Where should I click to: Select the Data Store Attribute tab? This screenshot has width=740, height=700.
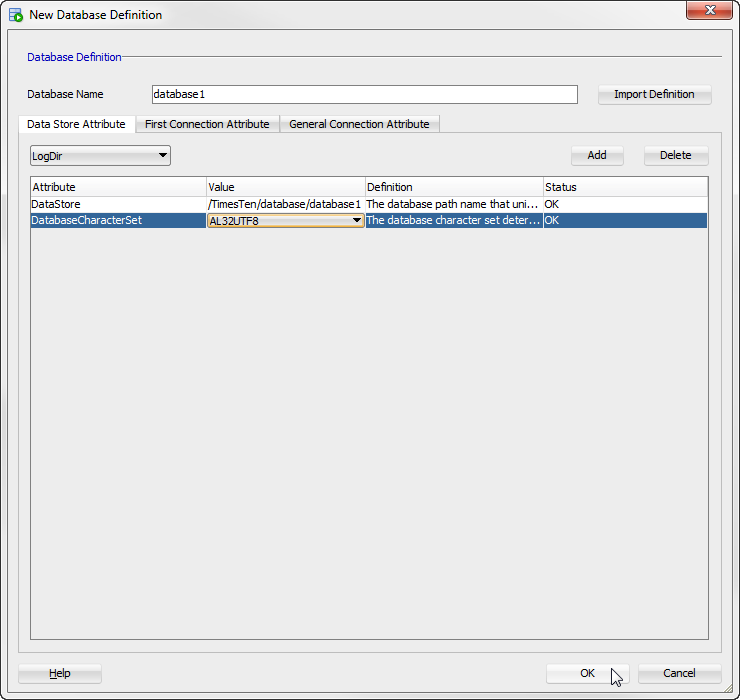click(76, 124)
